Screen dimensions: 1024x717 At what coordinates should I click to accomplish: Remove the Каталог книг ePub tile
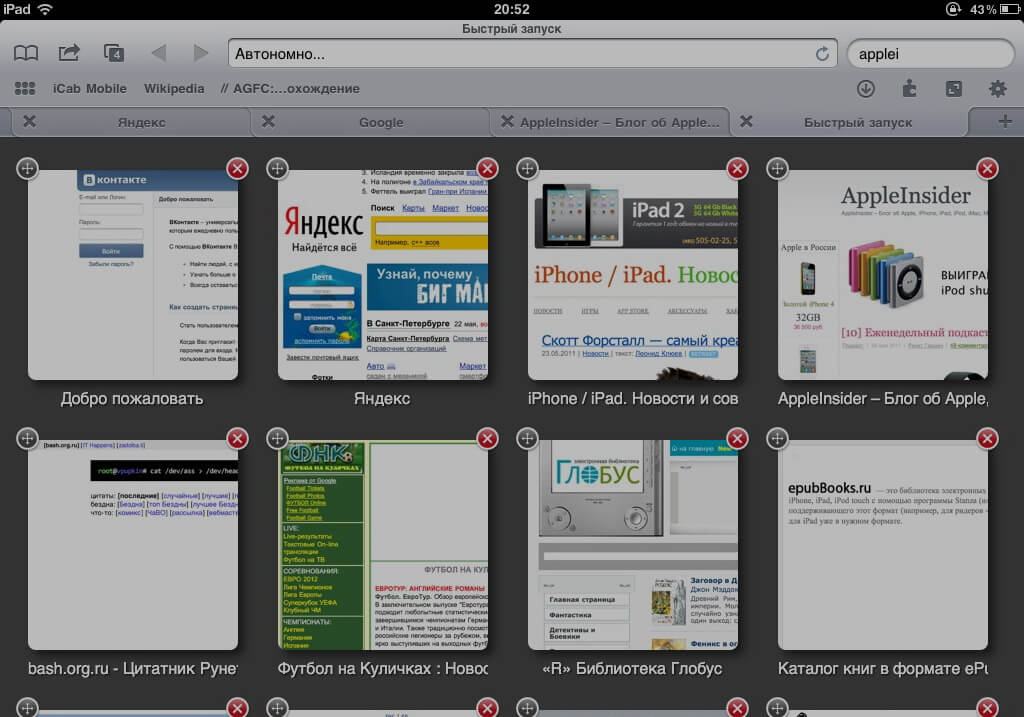(987, 438)
